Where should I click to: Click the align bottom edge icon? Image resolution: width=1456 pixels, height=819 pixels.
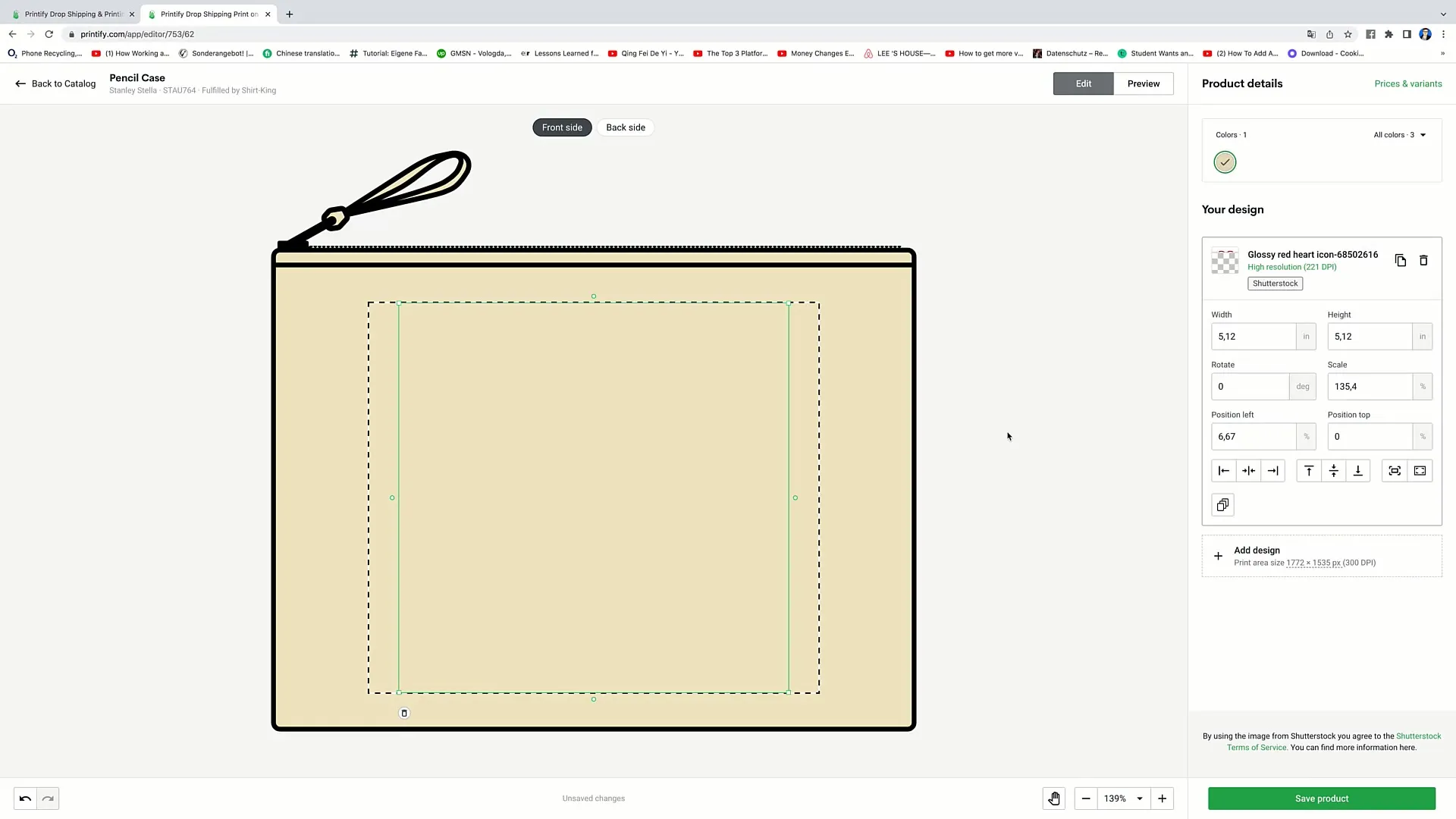tap(1357, 470)
